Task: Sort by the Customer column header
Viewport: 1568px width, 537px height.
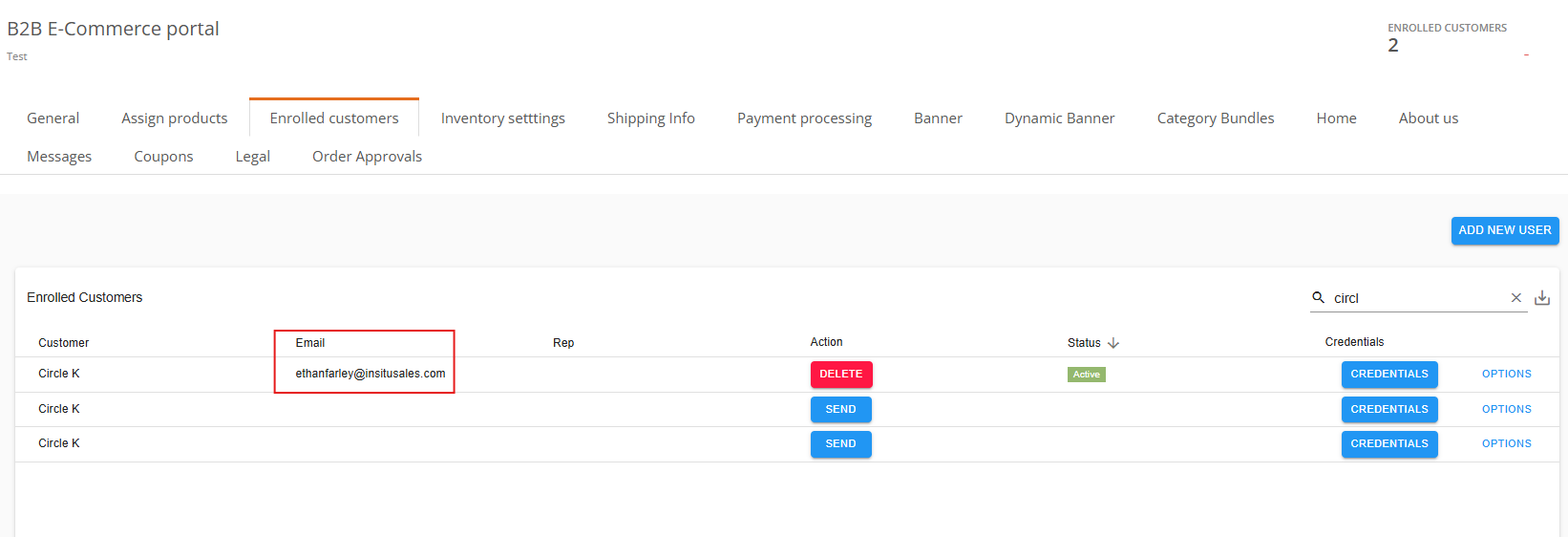Action: coord(64,343)
